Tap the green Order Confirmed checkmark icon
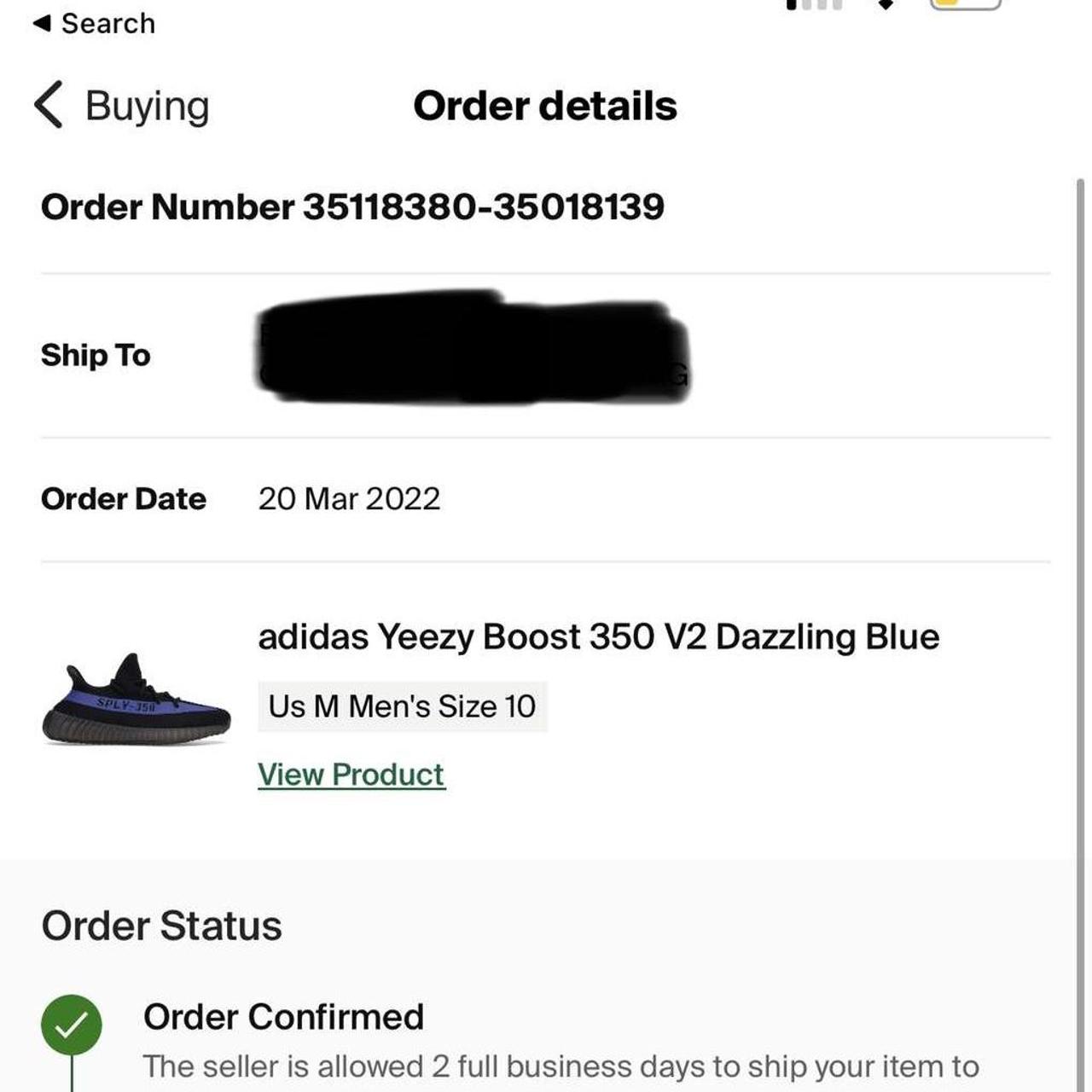This screenshot has height=1092, width=1092. 73,1025
